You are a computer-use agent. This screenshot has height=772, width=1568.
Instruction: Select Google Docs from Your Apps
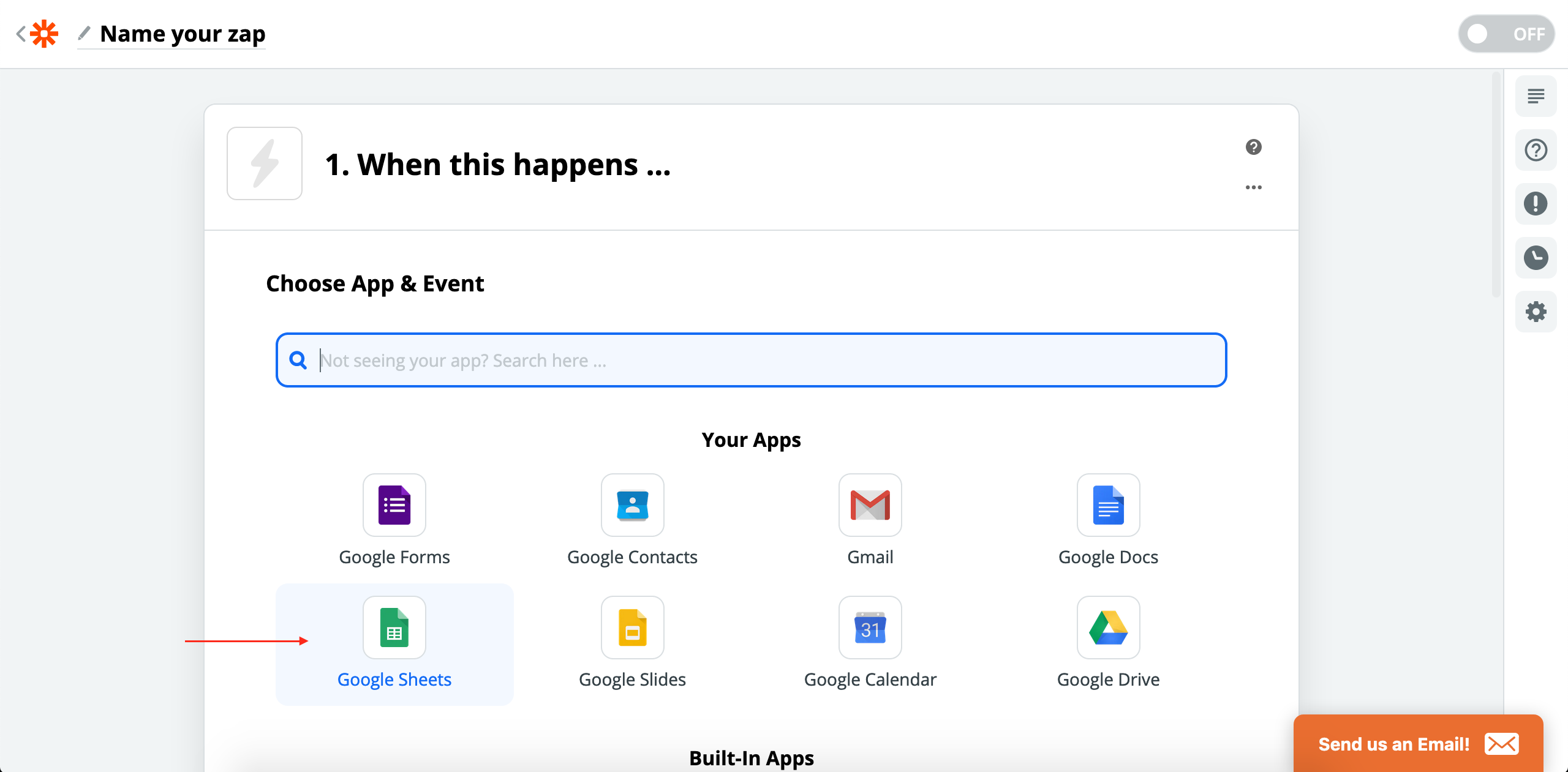click(1107, 505)
